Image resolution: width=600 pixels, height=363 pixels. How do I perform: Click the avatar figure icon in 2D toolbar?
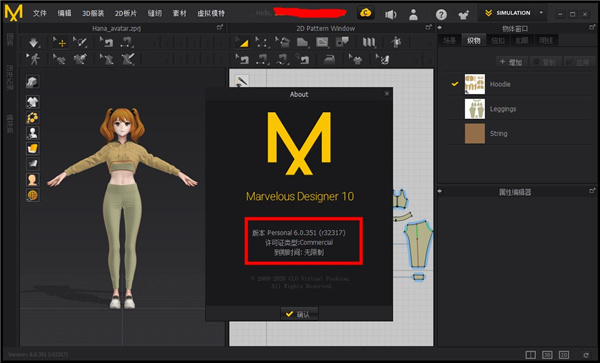click(396, 42)
